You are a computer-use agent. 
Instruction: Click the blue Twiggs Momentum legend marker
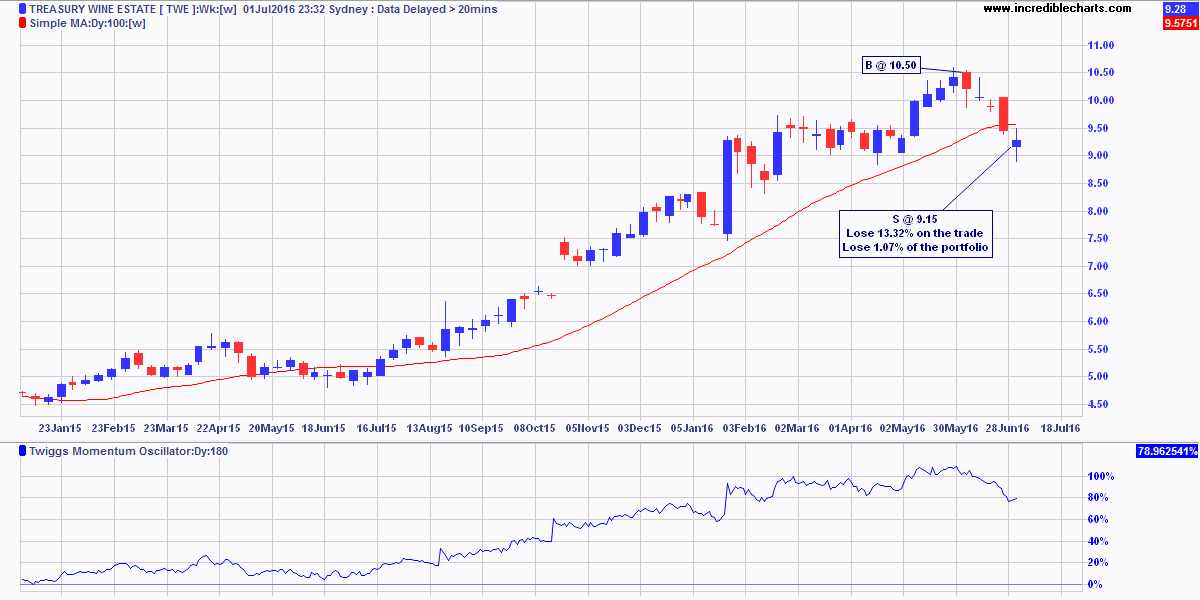pos(23,451)
